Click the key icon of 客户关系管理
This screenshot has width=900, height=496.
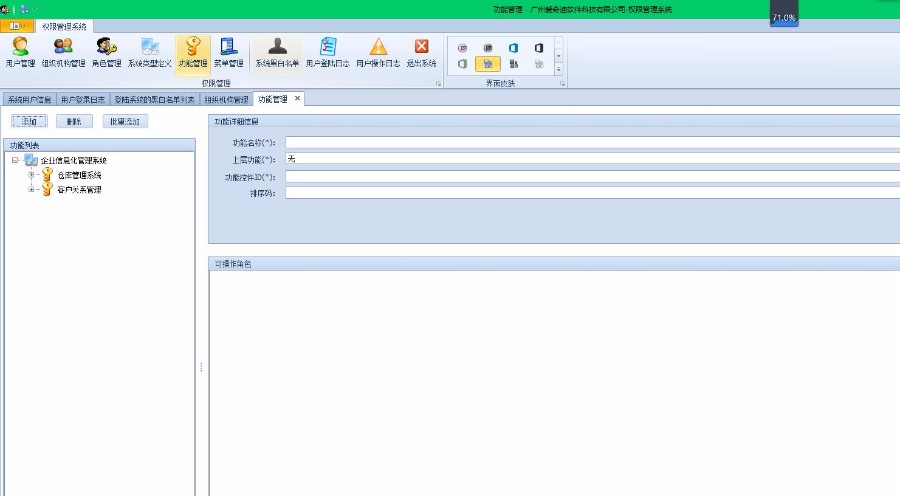(x=47, y=189)
